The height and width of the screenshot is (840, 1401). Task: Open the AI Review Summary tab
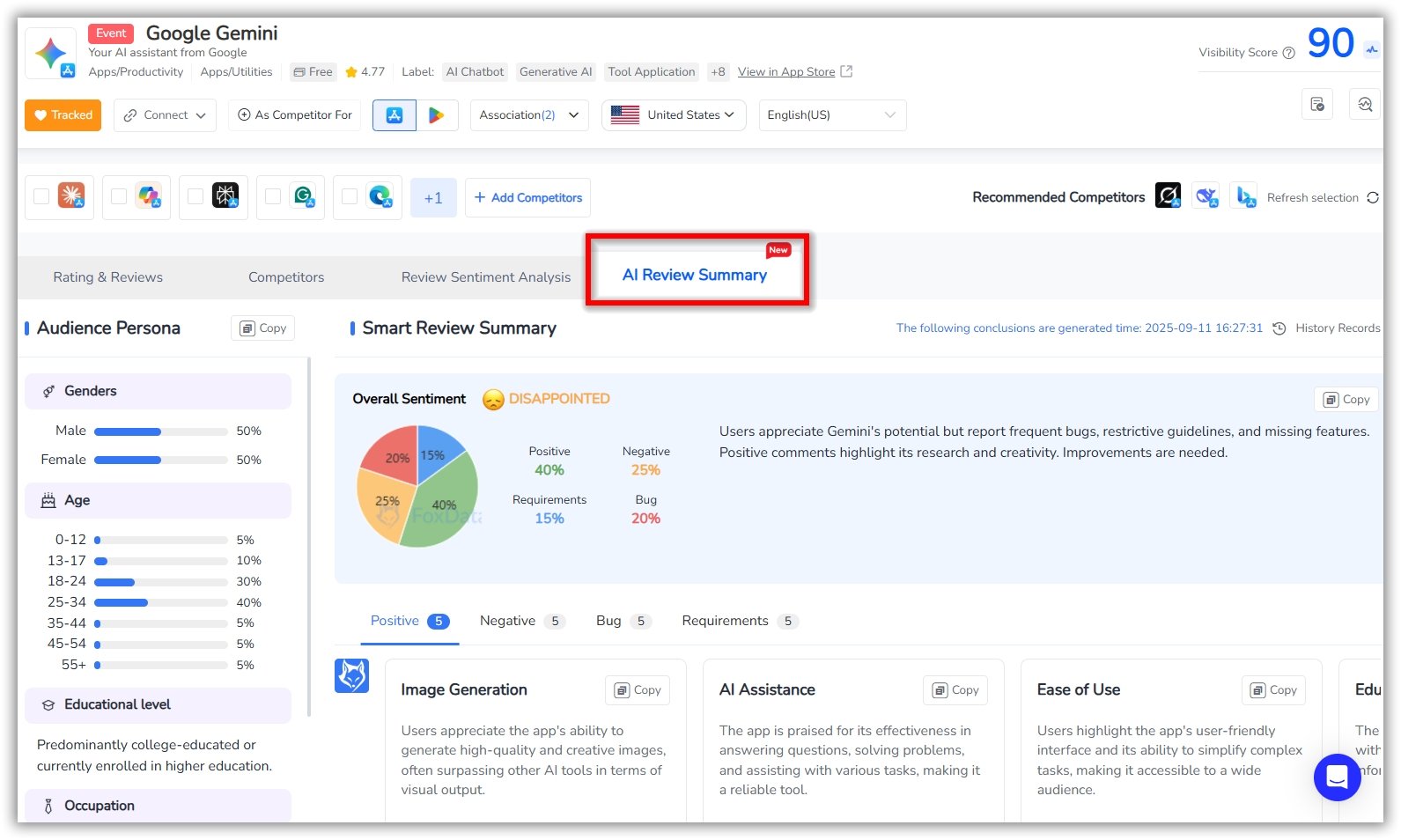[x=695, y=275]
